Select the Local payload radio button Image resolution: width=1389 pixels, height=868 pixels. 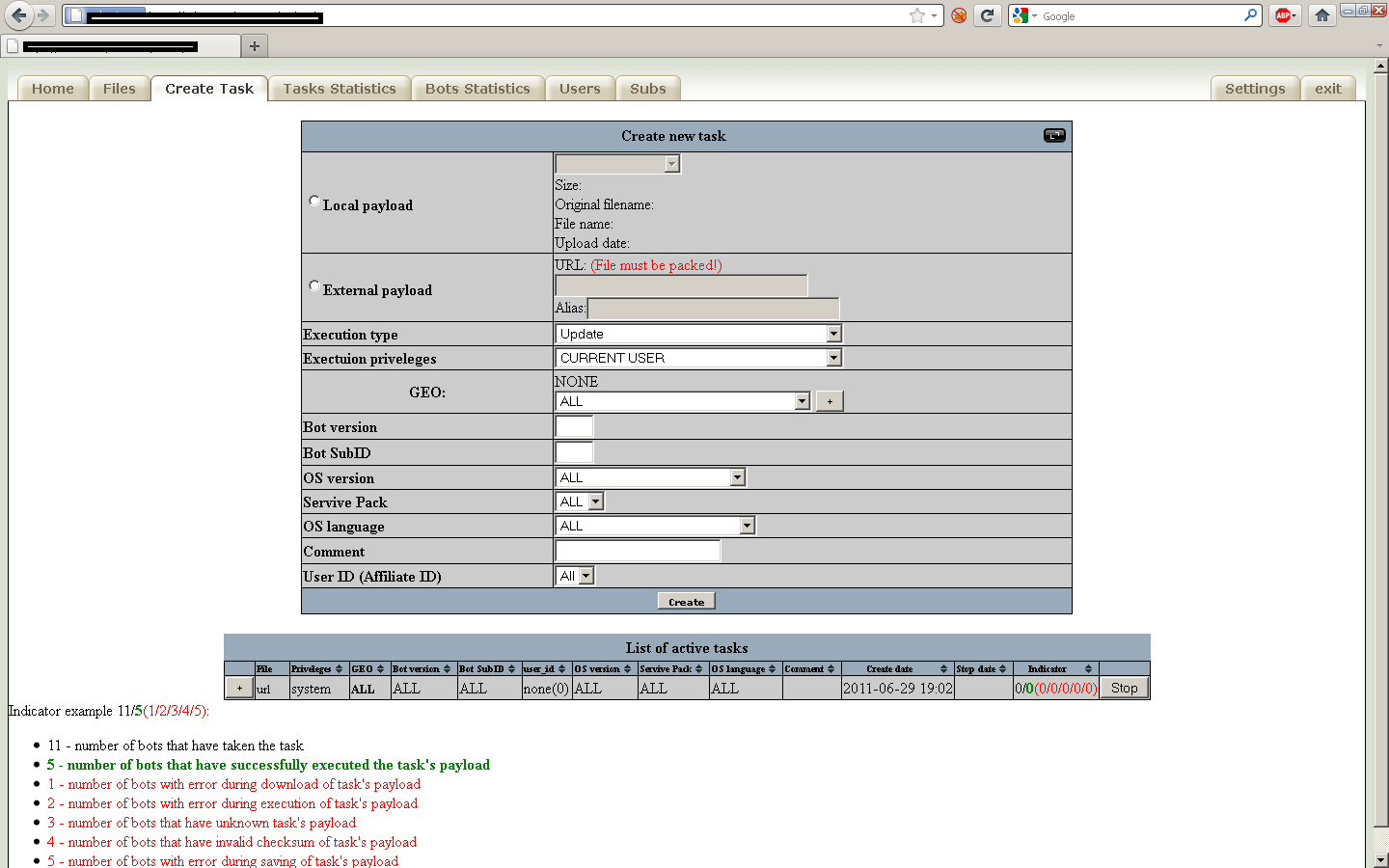pos(314,202)
